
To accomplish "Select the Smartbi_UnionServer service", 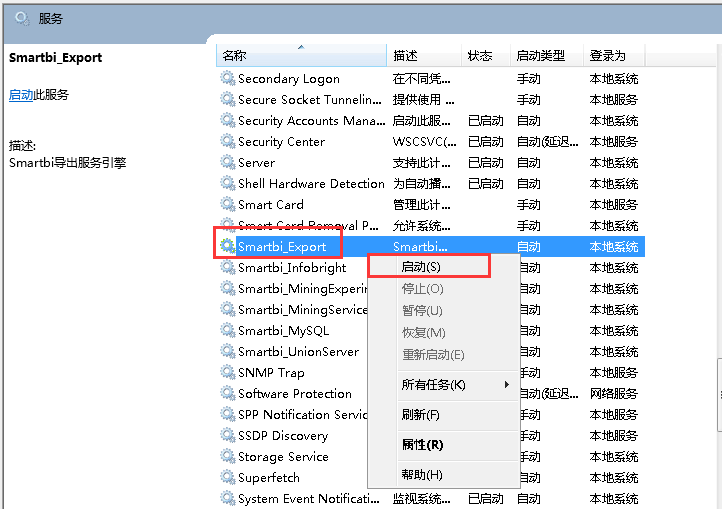I will pyautogui.click(x=298, y=351).
